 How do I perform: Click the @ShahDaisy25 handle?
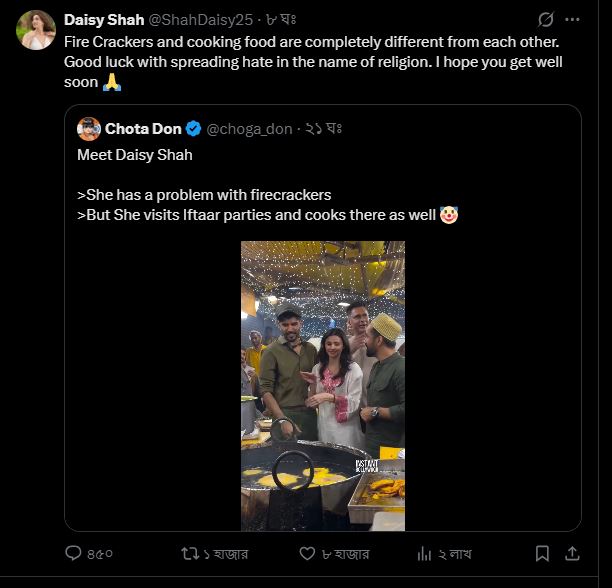[201, 20]
